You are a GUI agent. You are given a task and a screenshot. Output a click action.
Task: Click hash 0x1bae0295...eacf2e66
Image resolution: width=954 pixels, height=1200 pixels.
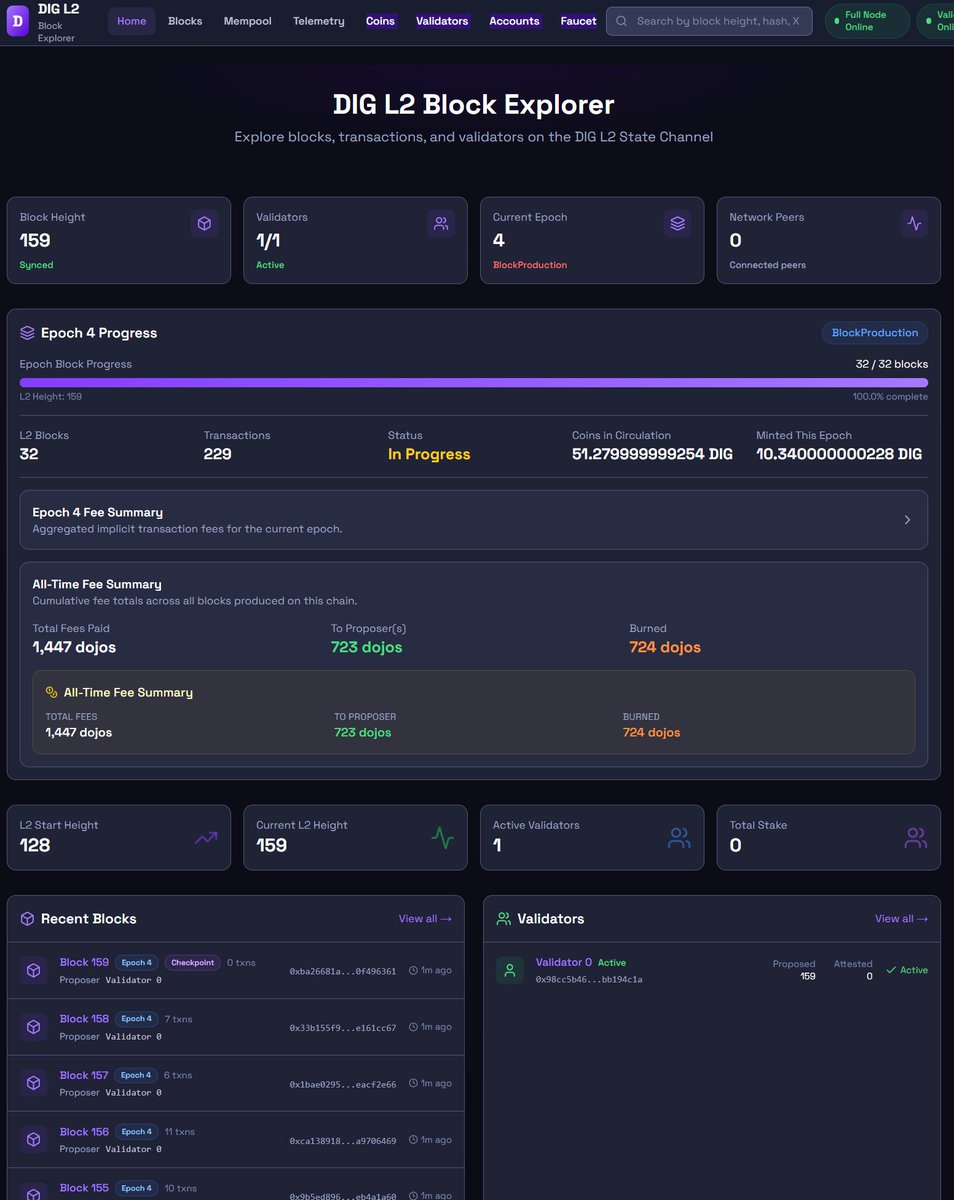(x=343, y=1084)
